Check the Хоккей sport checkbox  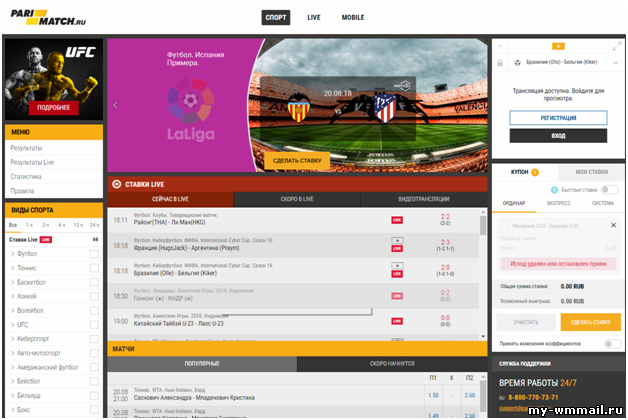[x=94, y=296]
